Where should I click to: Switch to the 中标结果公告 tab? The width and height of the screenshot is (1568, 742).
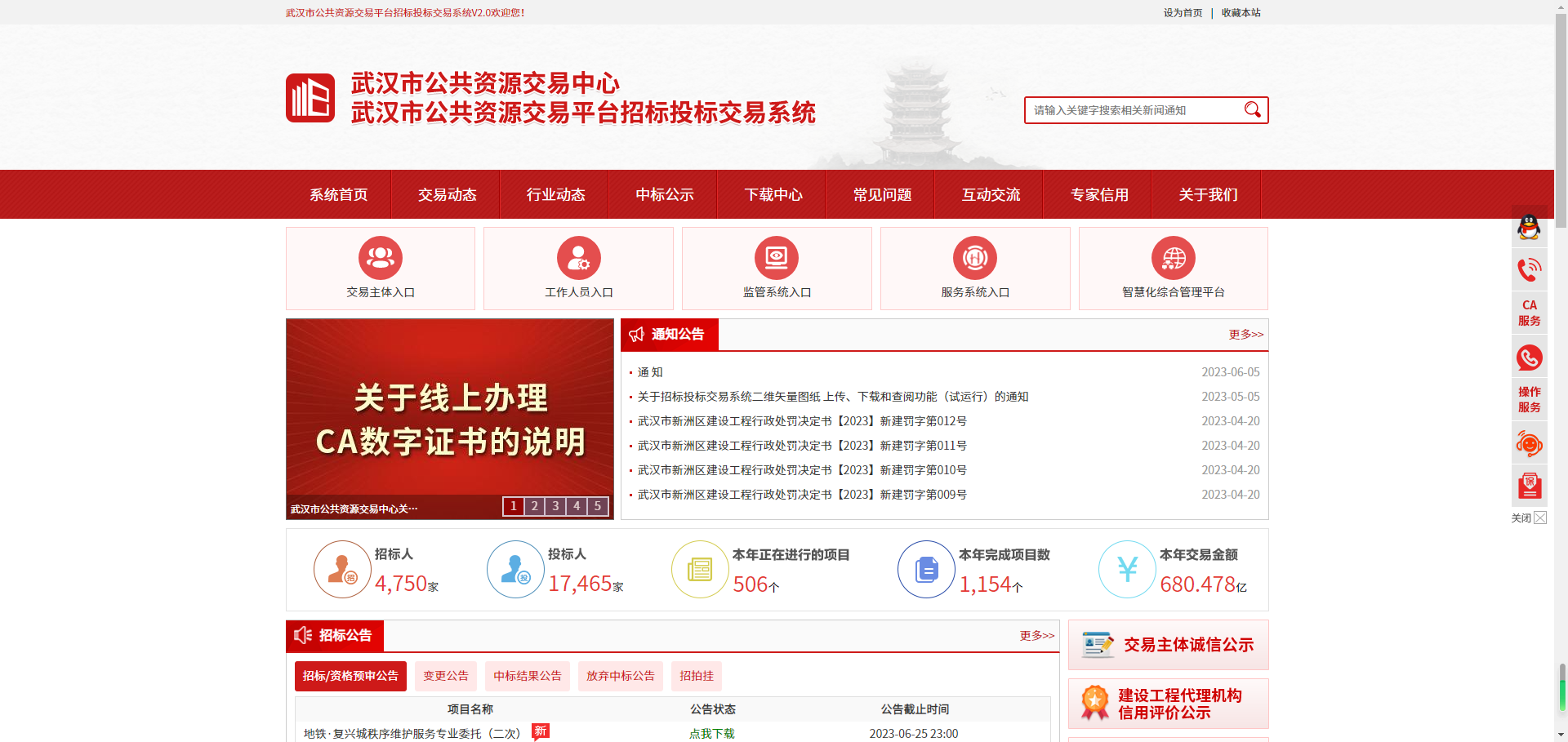pyautogui.click(x=528, y=676)
